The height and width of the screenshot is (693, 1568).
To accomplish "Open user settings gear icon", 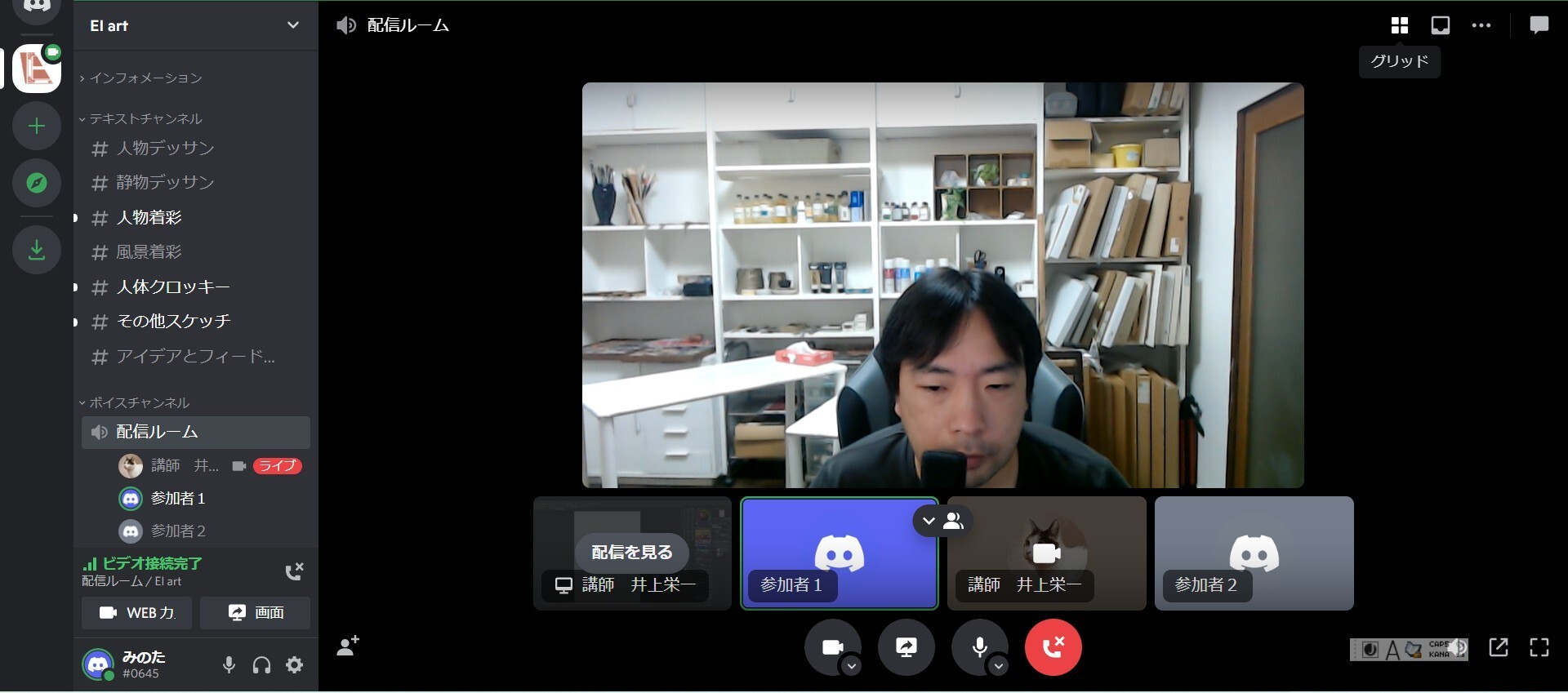I will click(295, 665).
